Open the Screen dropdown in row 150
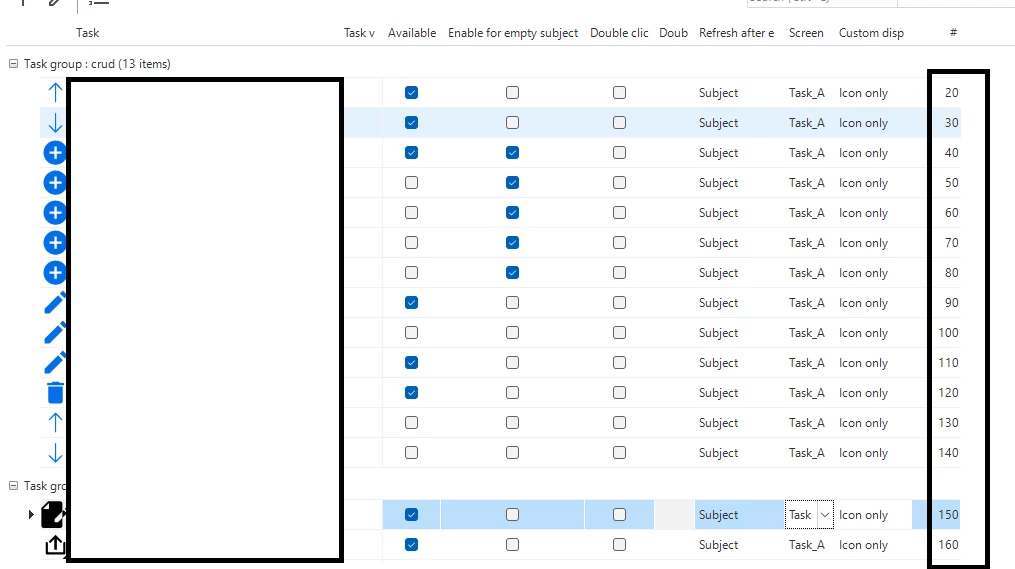This screenshot has height=569, width=1015. 825,515
